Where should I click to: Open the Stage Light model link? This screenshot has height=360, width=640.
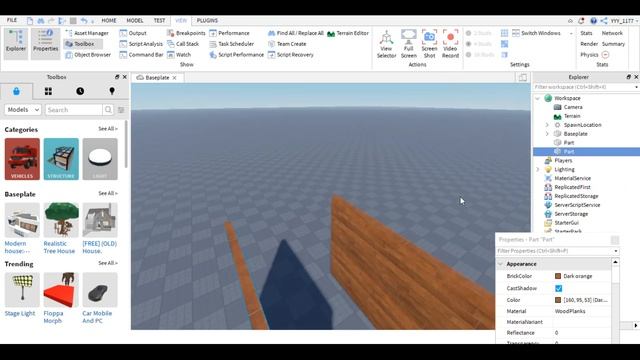pos(20,313)
